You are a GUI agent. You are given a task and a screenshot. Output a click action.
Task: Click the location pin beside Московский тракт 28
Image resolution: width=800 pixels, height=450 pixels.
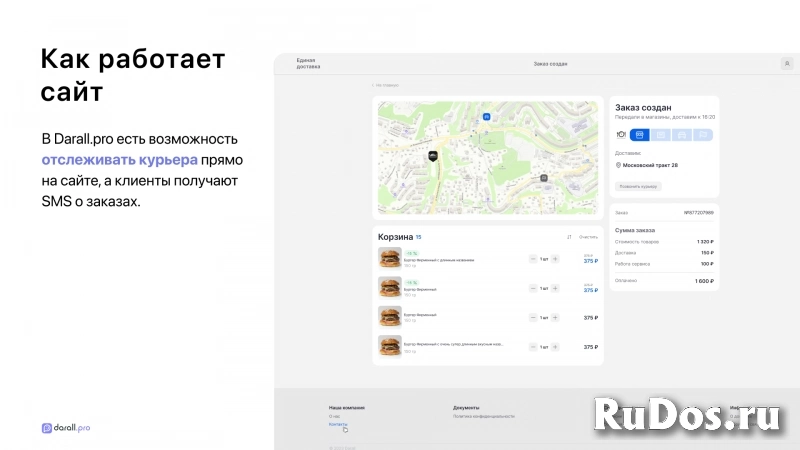[618, 165]
